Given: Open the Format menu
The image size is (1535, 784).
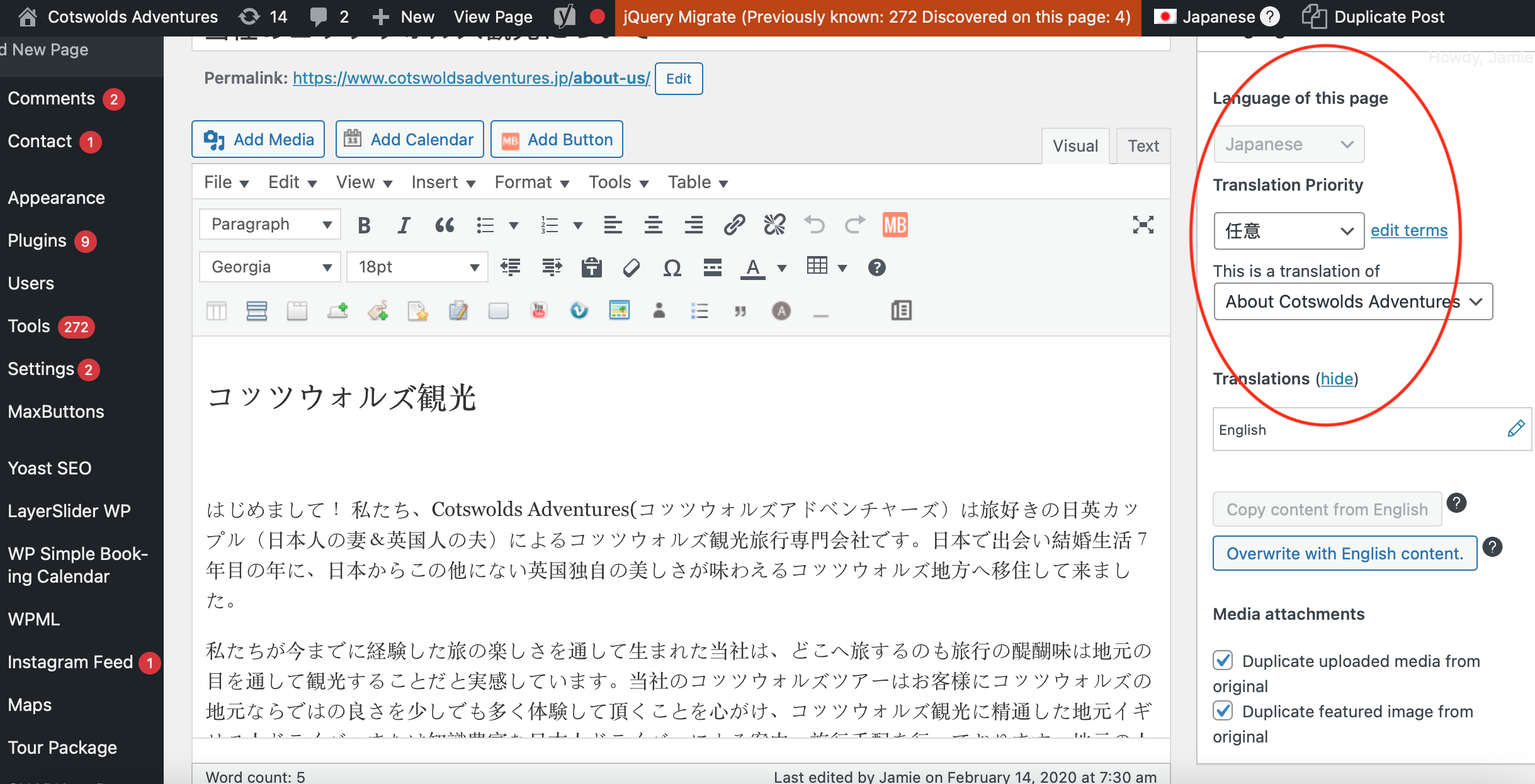Looking at the screenshot, I should [x=532, y=182].
